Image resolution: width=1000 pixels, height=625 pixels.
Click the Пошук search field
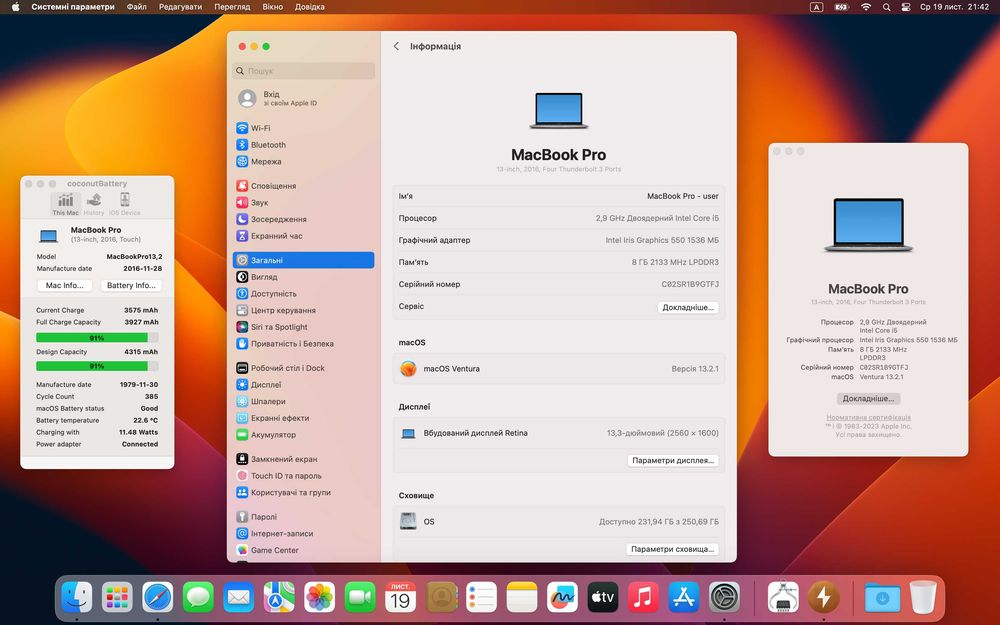point(304,71)
